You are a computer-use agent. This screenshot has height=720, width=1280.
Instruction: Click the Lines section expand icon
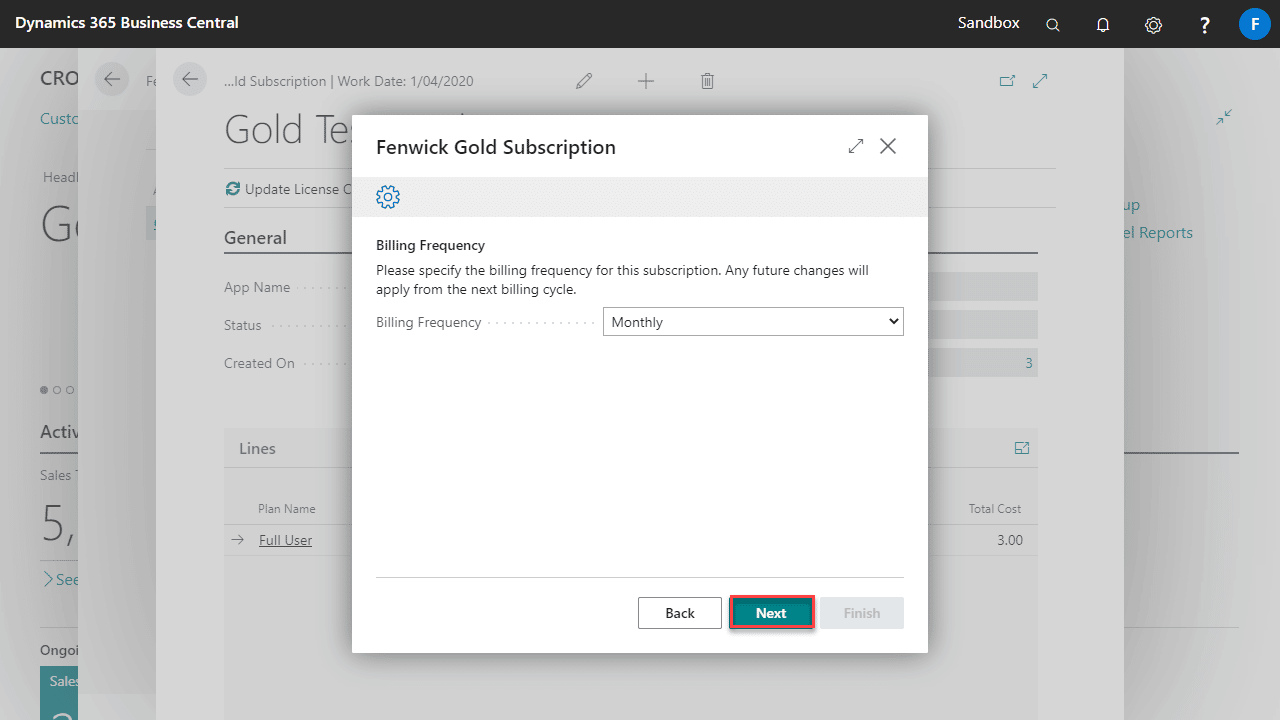(x=1022, y=448)
